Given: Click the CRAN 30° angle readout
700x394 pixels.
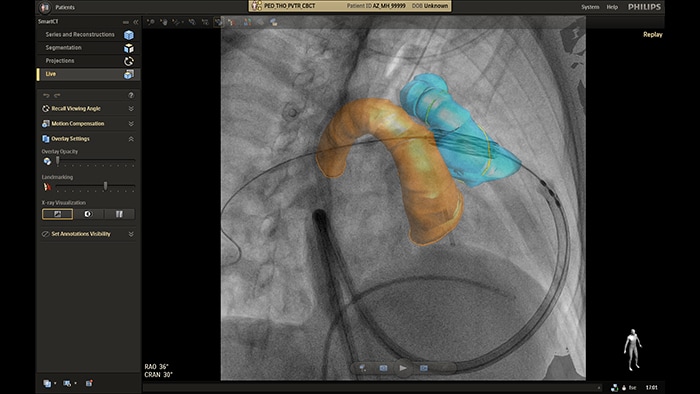Looking at the screenshot, I should tap(158, 375).
